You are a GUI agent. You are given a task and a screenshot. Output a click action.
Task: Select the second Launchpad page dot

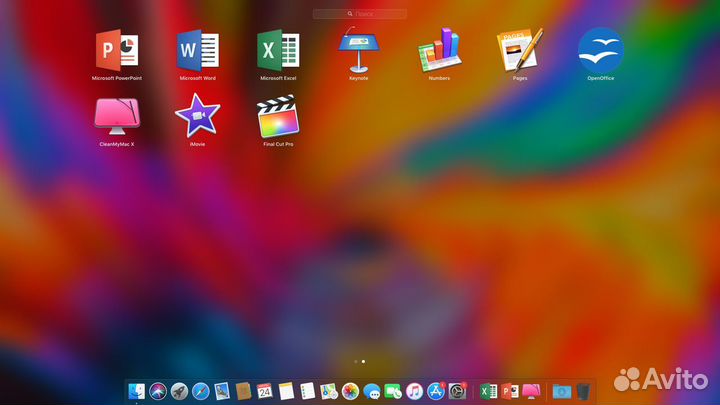363,362
